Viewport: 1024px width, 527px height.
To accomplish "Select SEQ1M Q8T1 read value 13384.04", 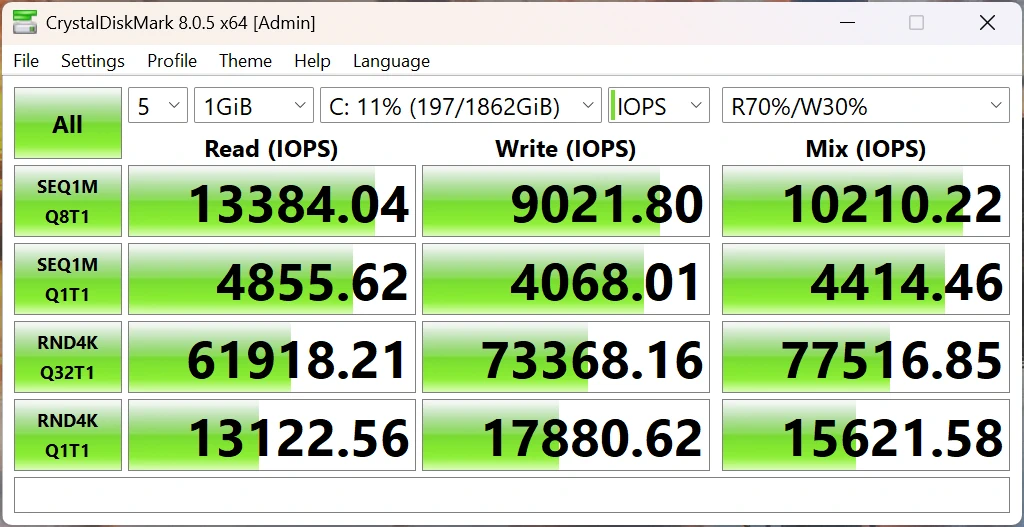I will (x=272, y=201).
